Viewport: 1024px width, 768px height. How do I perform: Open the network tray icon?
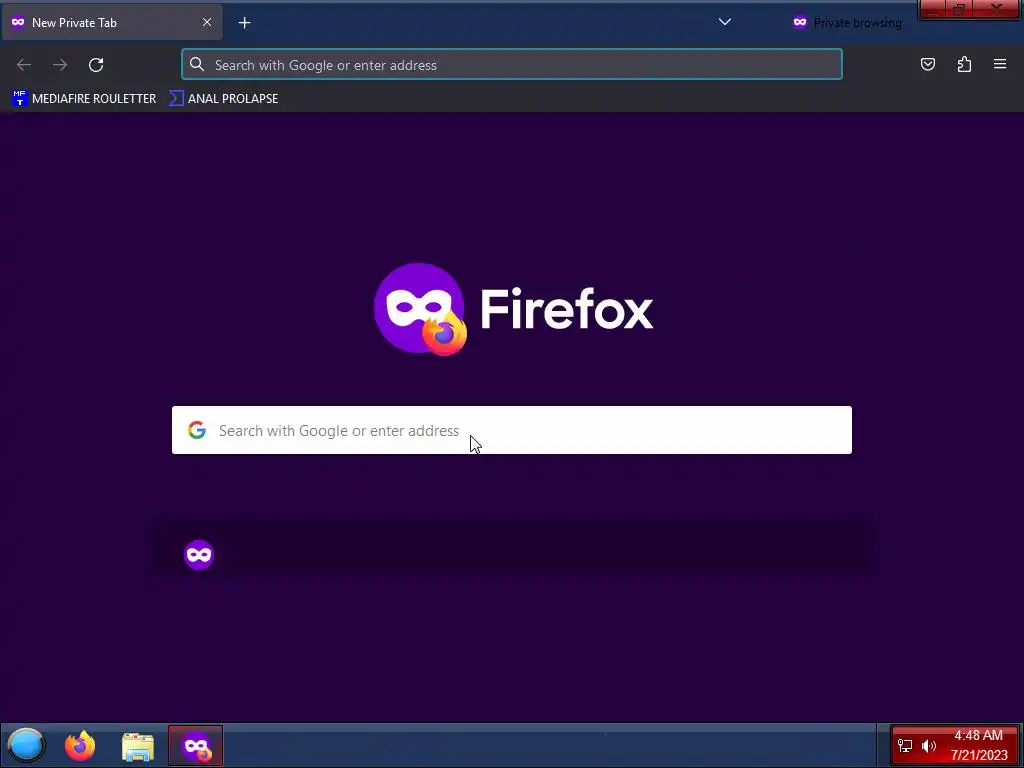(x=905, y=746)
